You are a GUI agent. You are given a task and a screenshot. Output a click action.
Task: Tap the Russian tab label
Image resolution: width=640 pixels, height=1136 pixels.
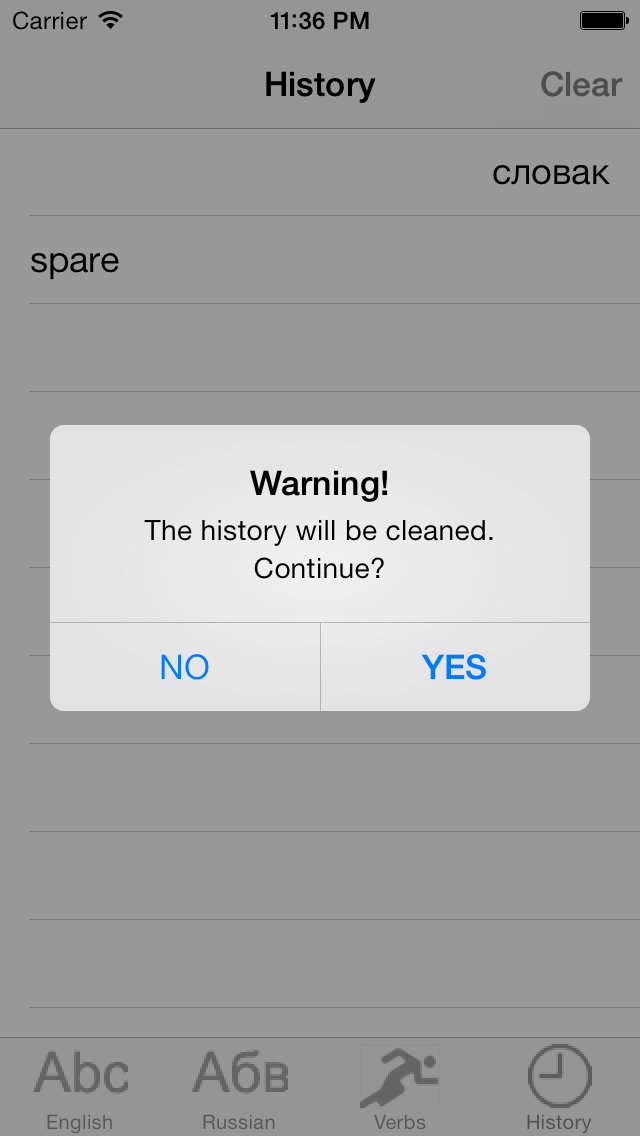pyautogui.click(x=238, y=1122)
